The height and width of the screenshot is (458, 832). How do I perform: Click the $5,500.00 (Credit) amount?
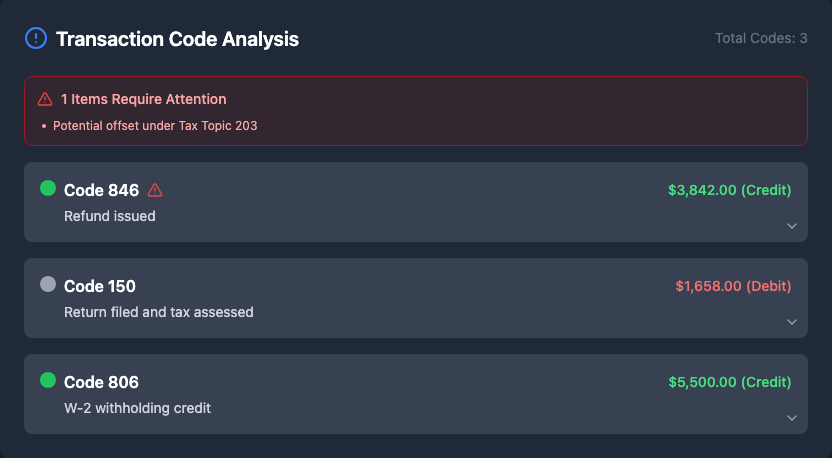click(x=729, y=382)
